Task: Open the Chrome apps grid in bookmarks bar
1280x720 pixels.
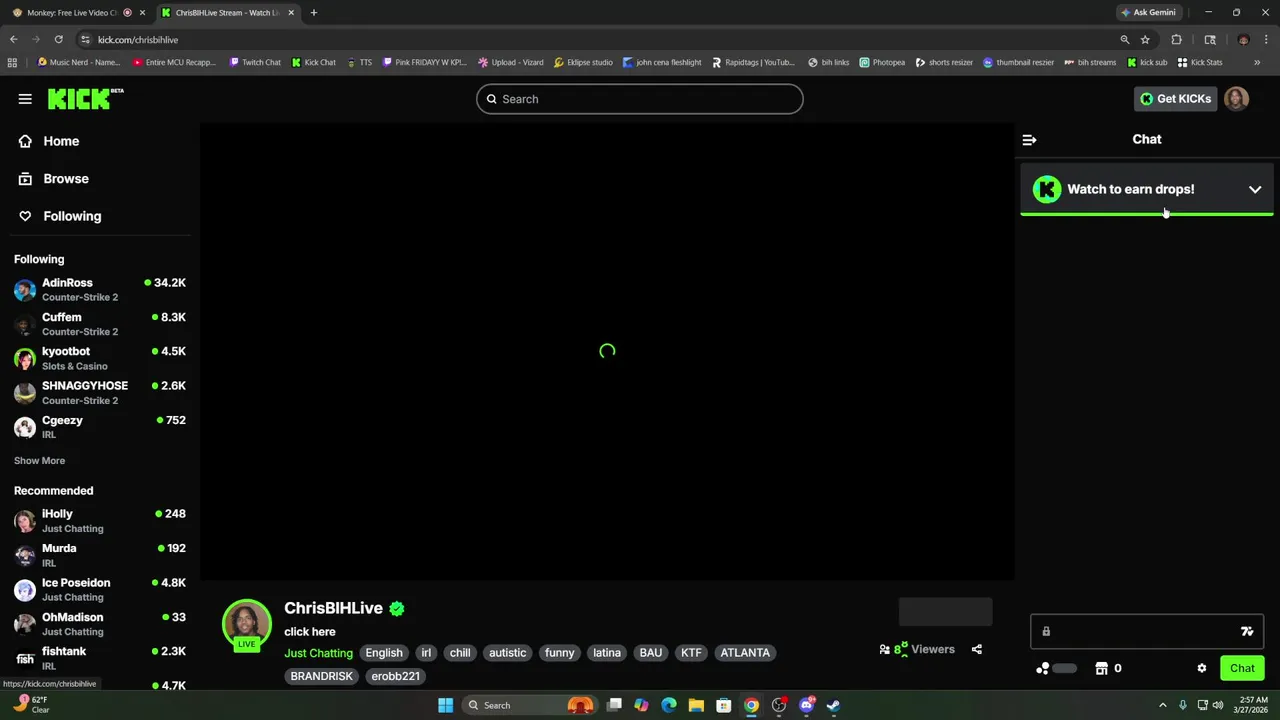Action: point(11,62)
